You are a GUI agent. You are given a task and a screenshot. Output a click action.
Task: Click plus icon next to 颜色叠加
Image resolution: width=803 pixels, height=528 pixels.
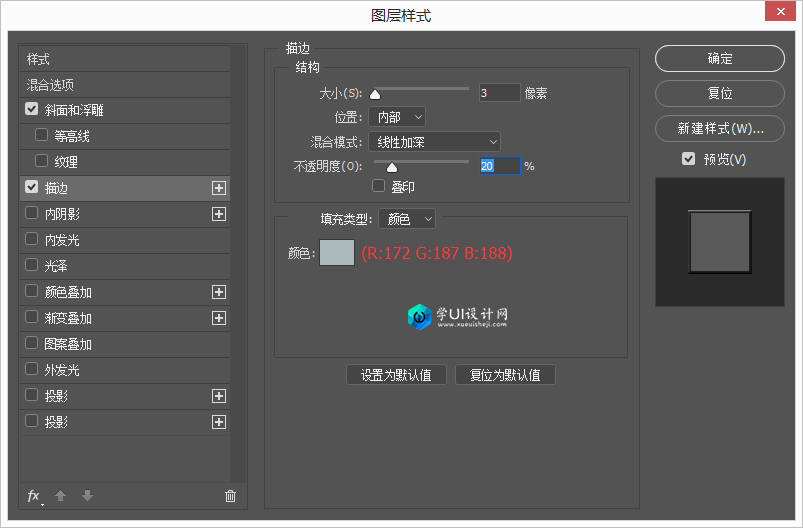point(219,292)
